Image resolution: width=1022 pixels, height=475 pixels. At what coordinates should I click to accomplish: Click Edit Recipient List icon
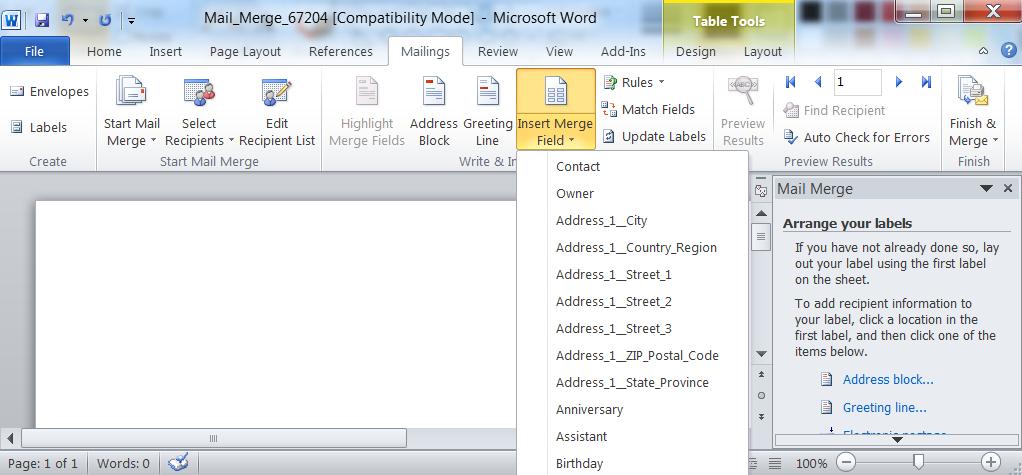pyautogui.click(x=277, y=92)
